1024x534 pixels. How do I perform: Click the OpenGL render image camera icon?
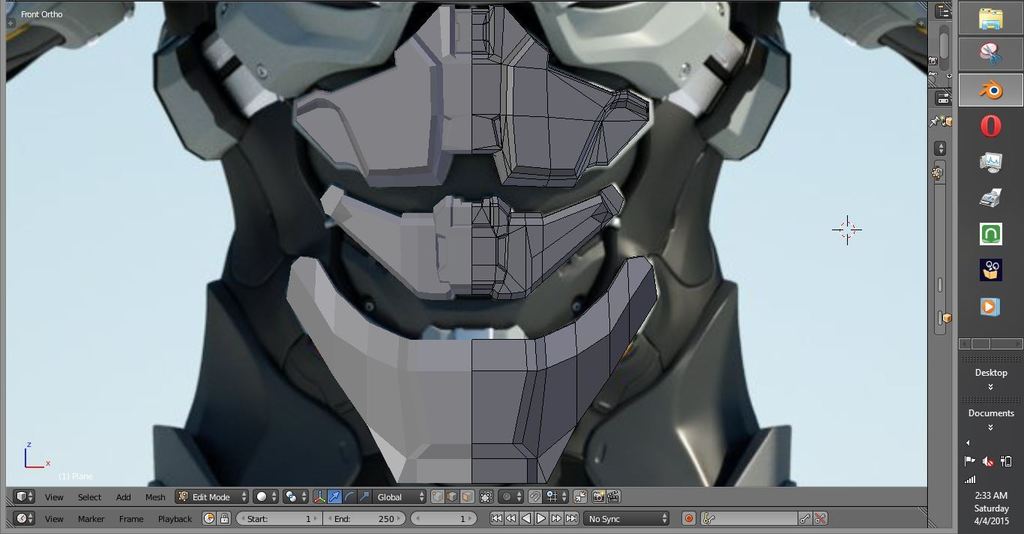598,497
